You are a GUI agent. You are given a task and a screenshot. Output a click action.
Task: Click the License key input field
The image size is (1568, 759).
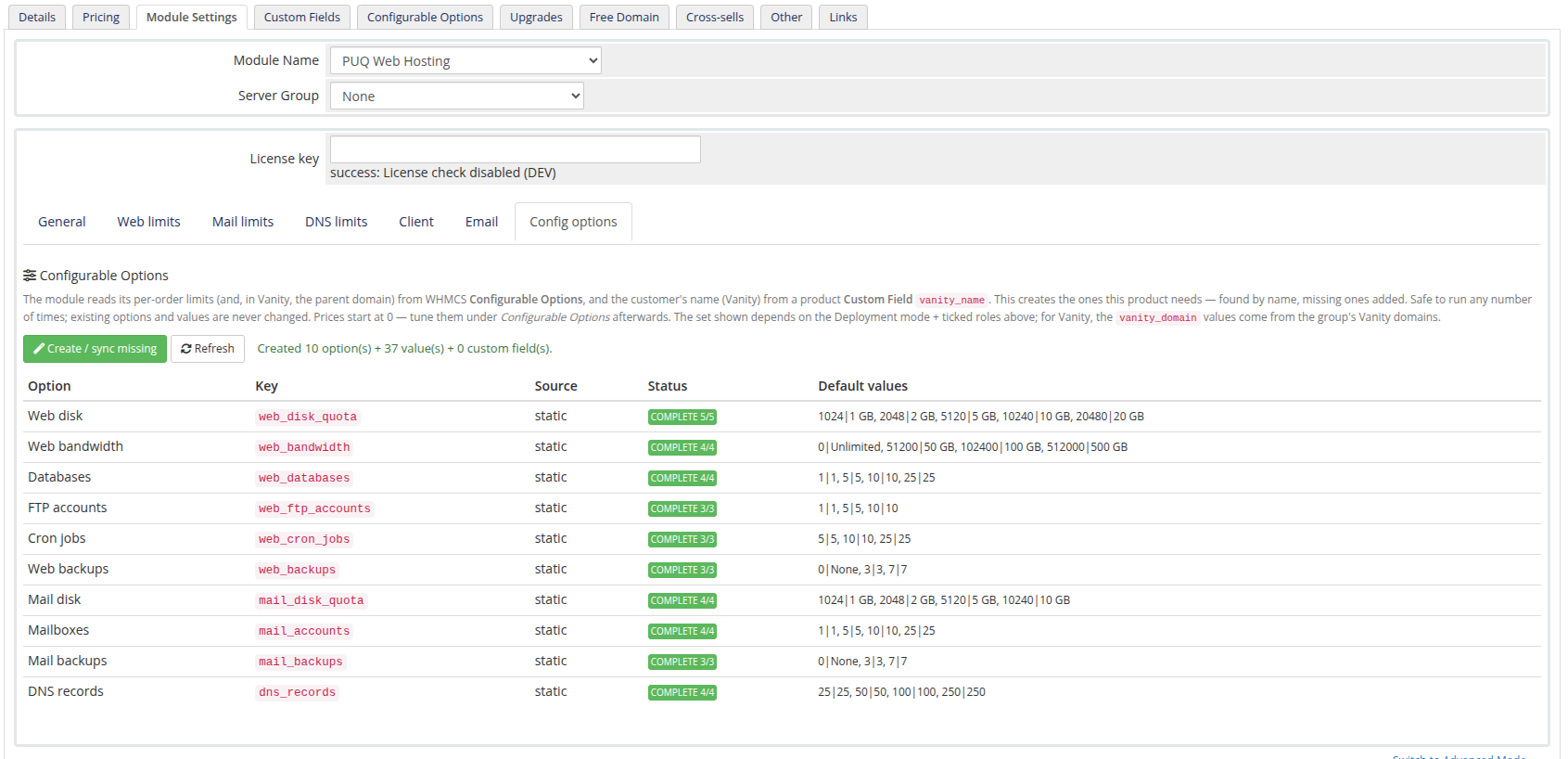point(516,149)
